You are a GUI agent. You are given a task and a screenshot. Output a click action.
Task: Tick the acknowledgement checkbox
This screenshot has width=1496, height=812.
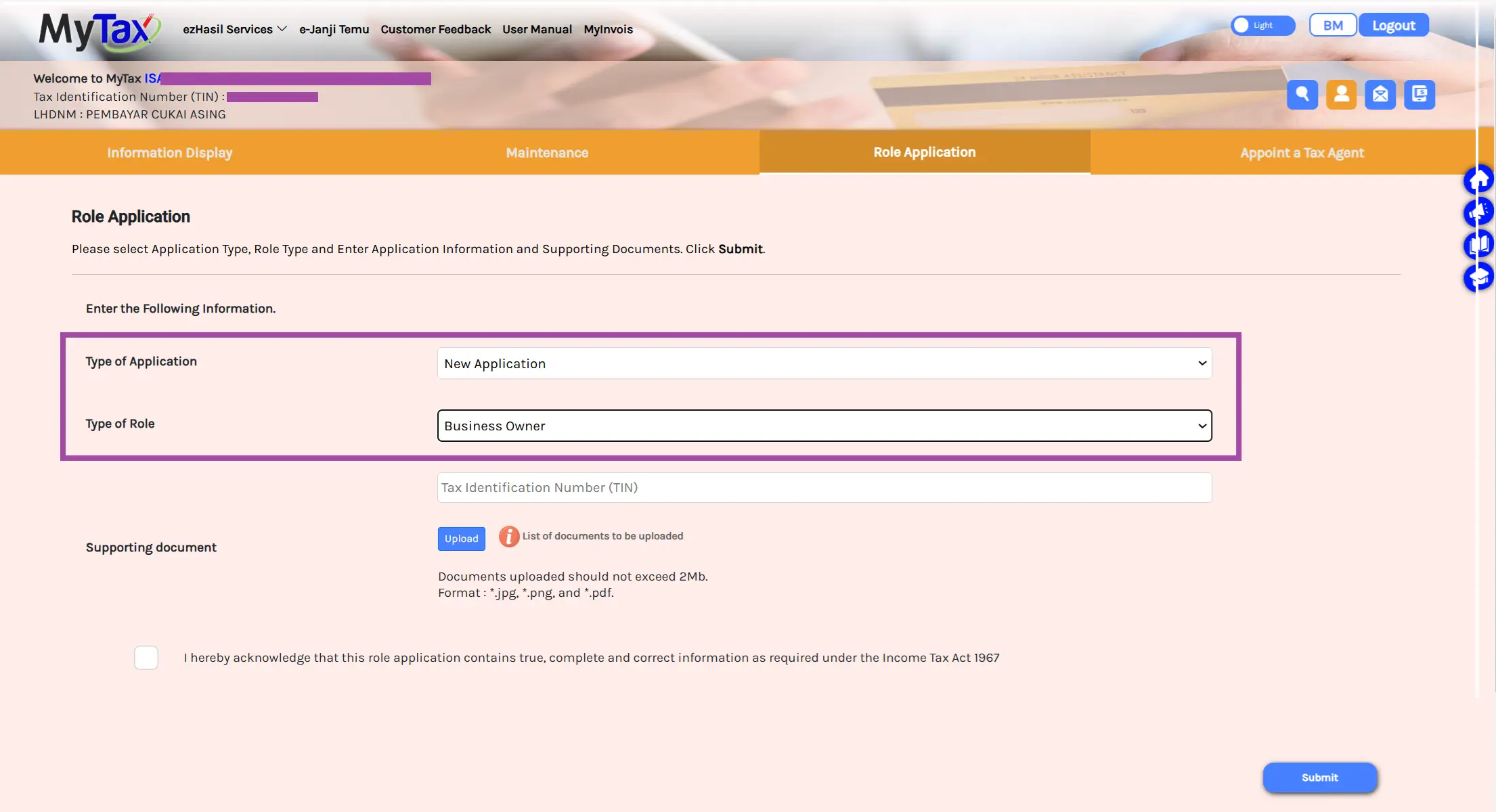point(146,658)
